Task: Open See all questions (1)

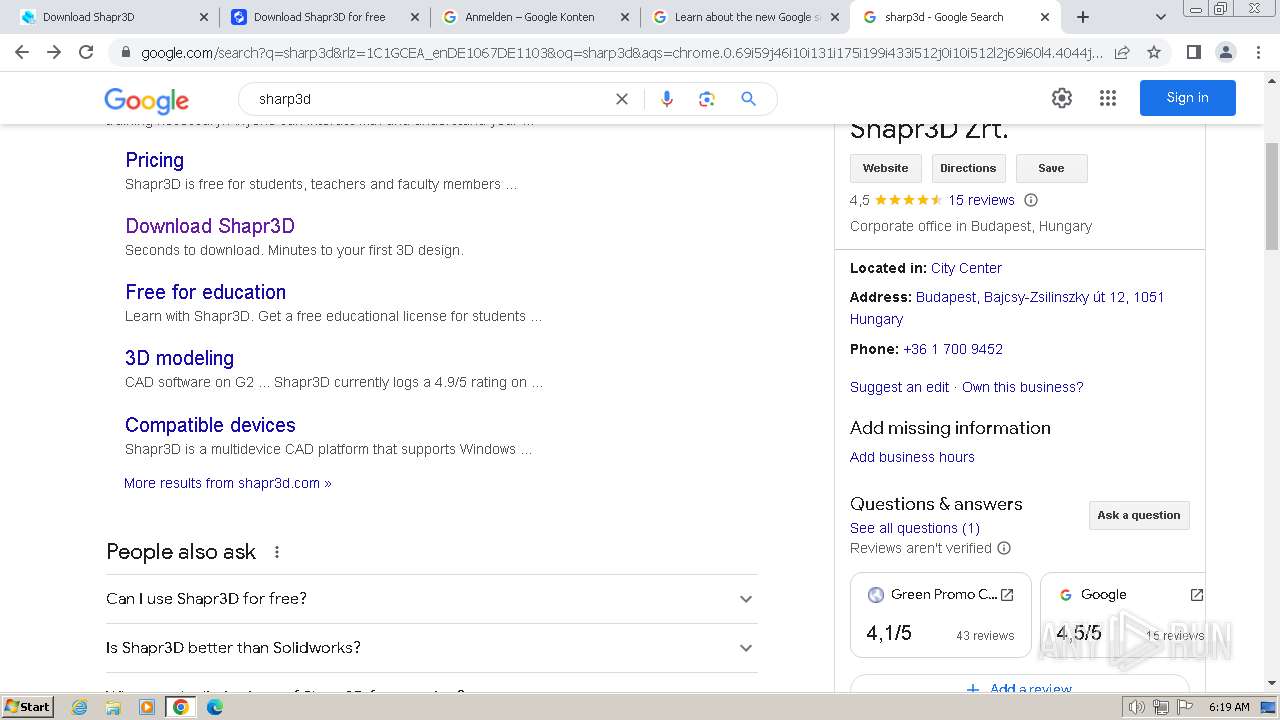Action: [915, 528]
